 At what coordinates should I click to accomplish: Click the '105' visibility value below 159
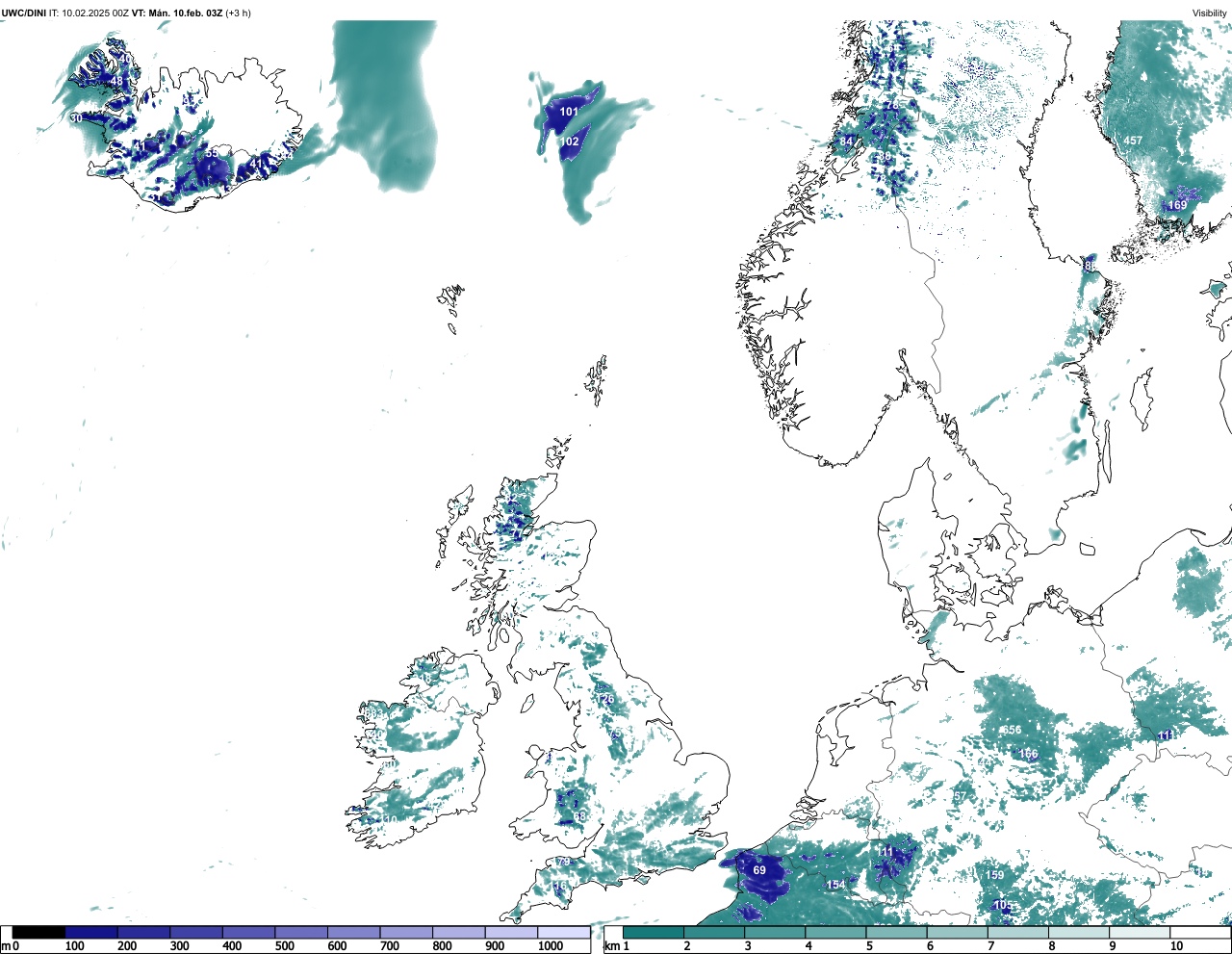(1002, 905)
